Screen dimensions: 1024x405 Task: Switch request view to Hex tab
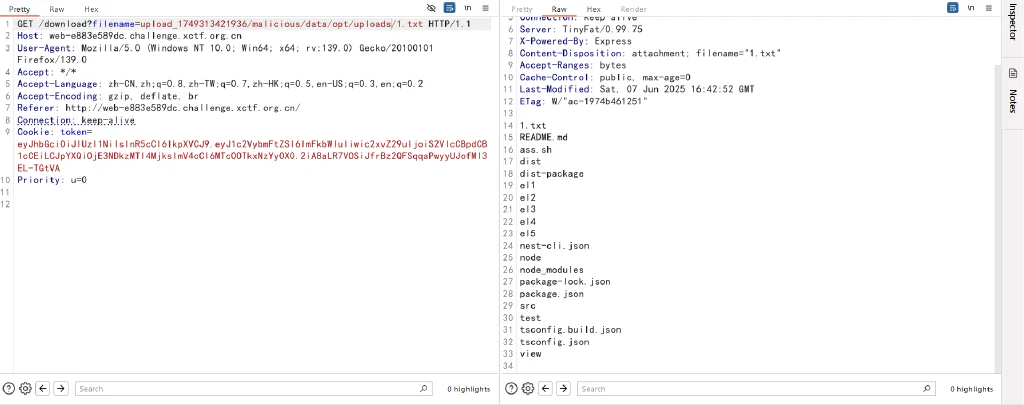pyautogui.click(x=91, y=9)
